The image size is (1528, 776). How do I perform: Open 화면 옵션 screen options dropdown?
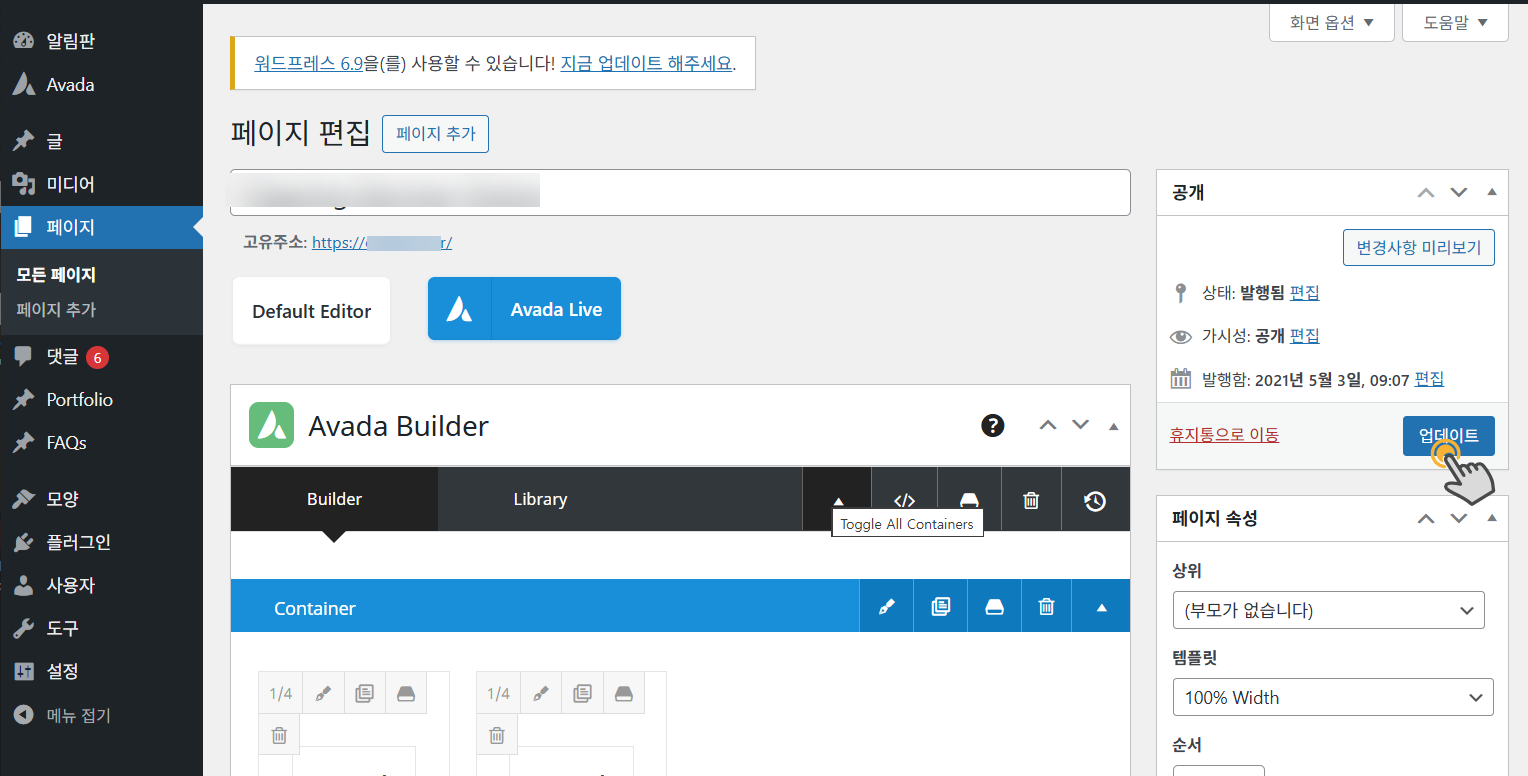point(1331,22)
